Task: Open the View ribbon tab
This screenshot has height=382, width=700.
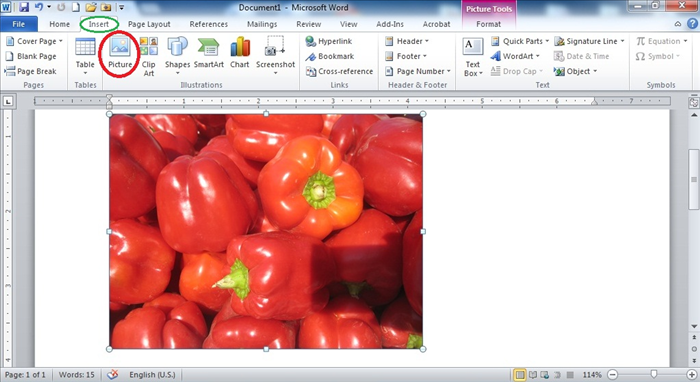Action: [348, 24]
